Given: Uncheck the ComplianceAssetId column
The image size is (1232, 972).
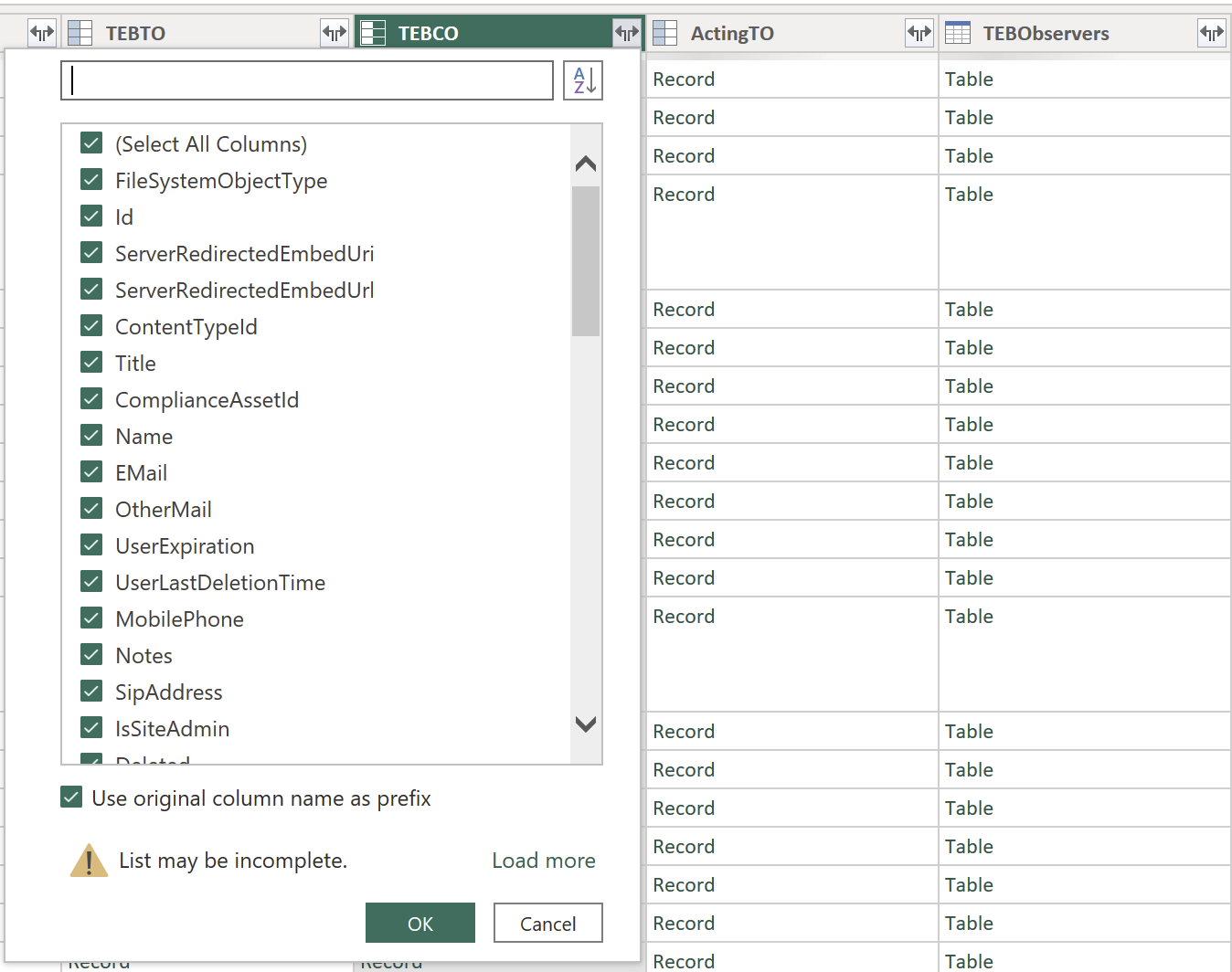Looking at the screenshot, I should click(91, 399).
